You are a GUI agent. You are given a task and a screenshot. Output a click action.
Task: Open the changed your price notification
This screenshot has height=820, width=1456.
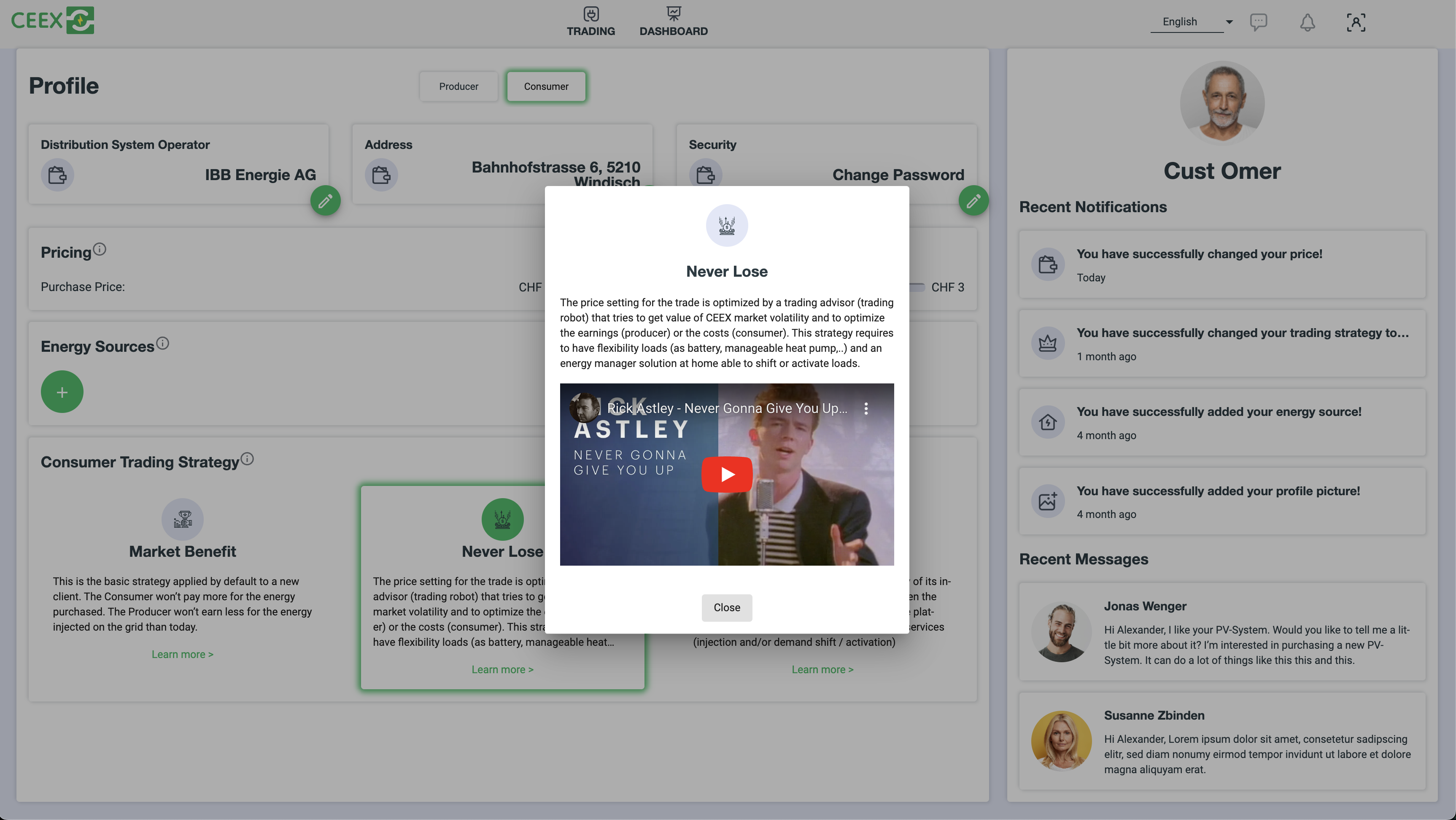pyautogui.click(x=1222, y=264)
